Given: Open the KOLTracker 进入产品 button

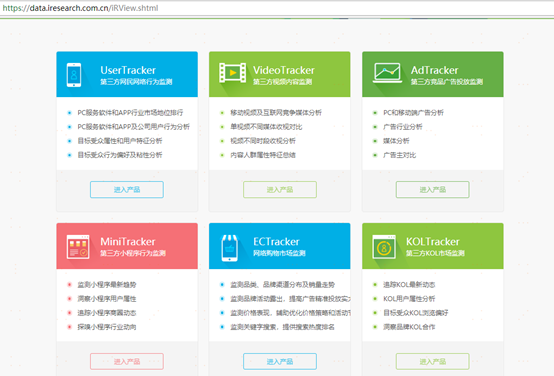Looking at the screenshot, I should (432, 362).
